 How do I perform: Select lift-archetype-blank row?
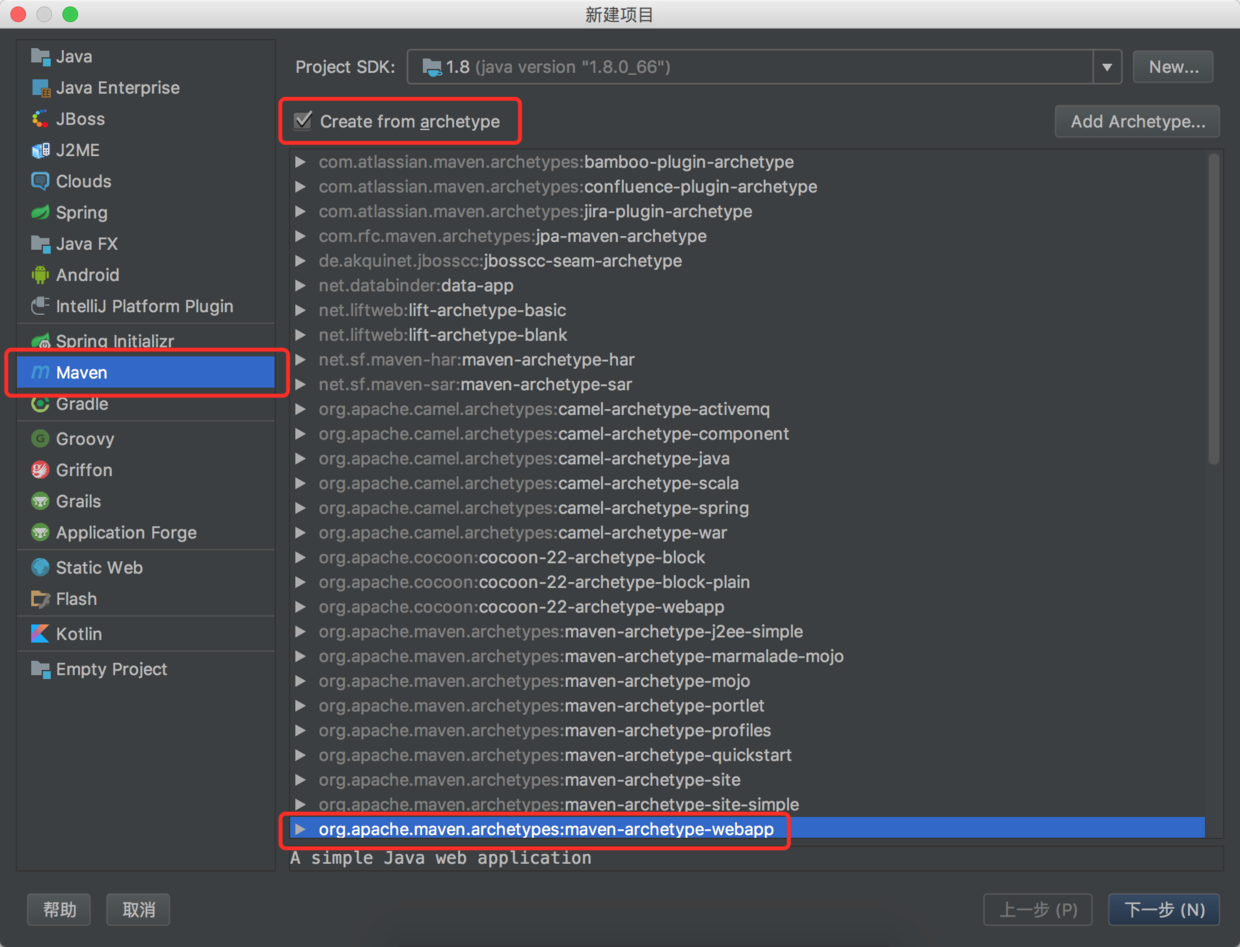tap(747, 335)
